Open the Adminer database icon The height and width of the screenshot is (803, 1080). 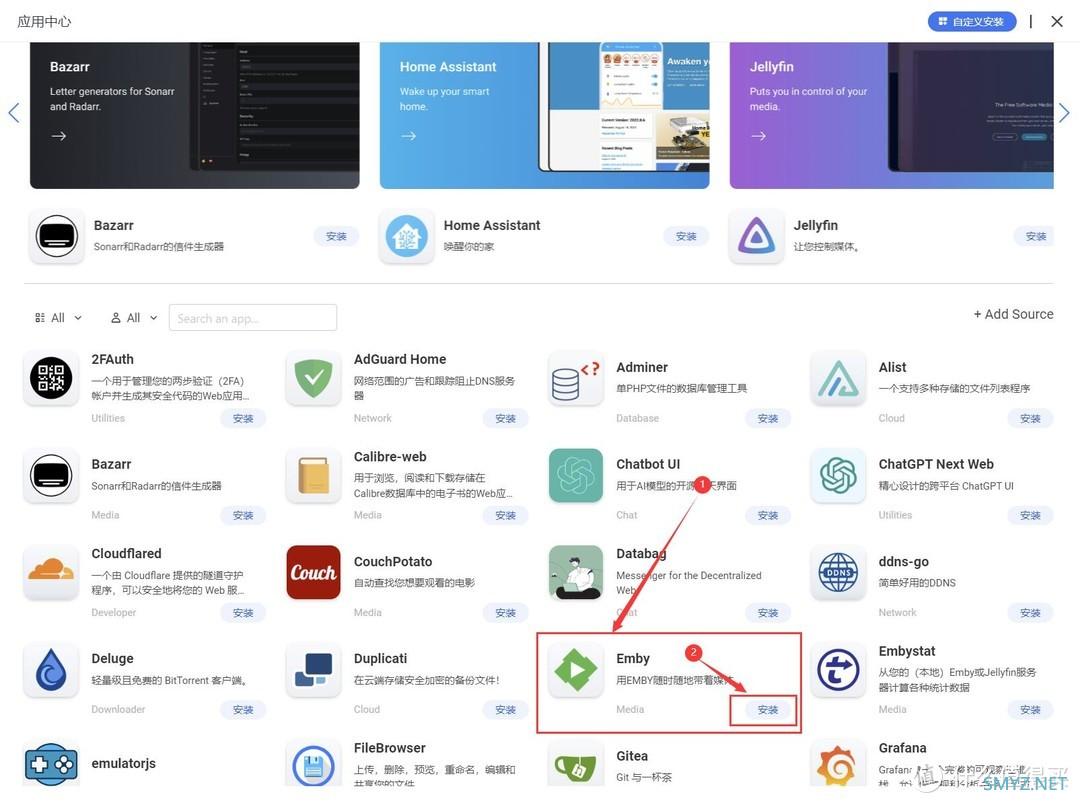[576, 378]
